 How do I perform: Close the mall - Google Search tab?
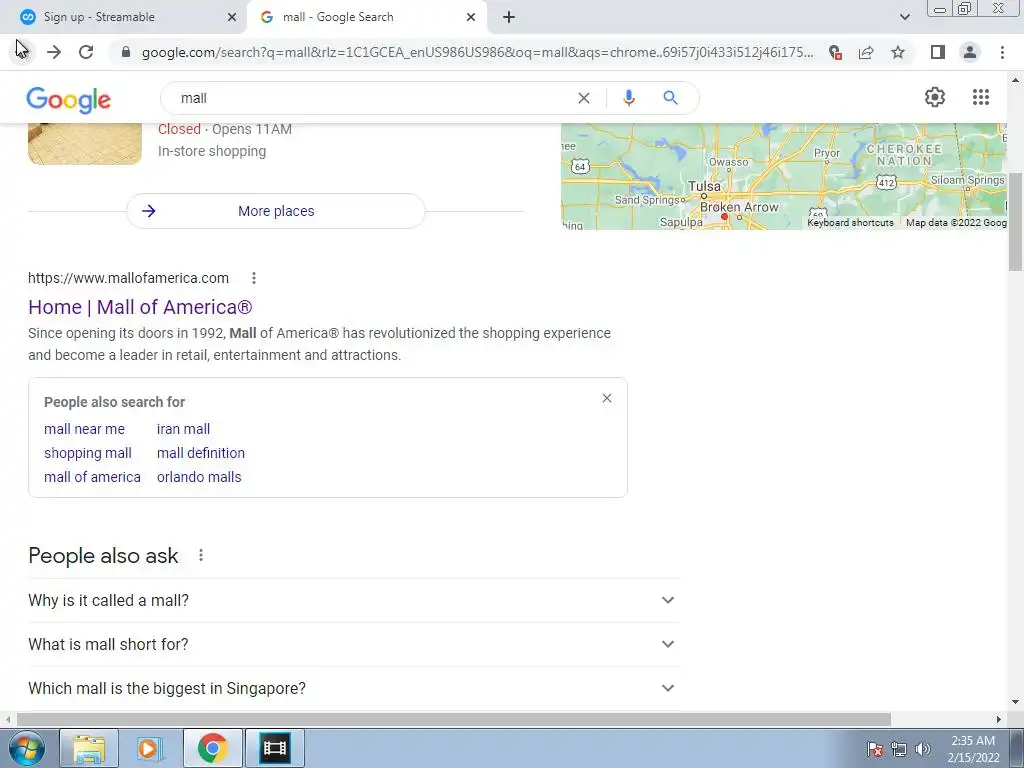[x=471, y=17]
